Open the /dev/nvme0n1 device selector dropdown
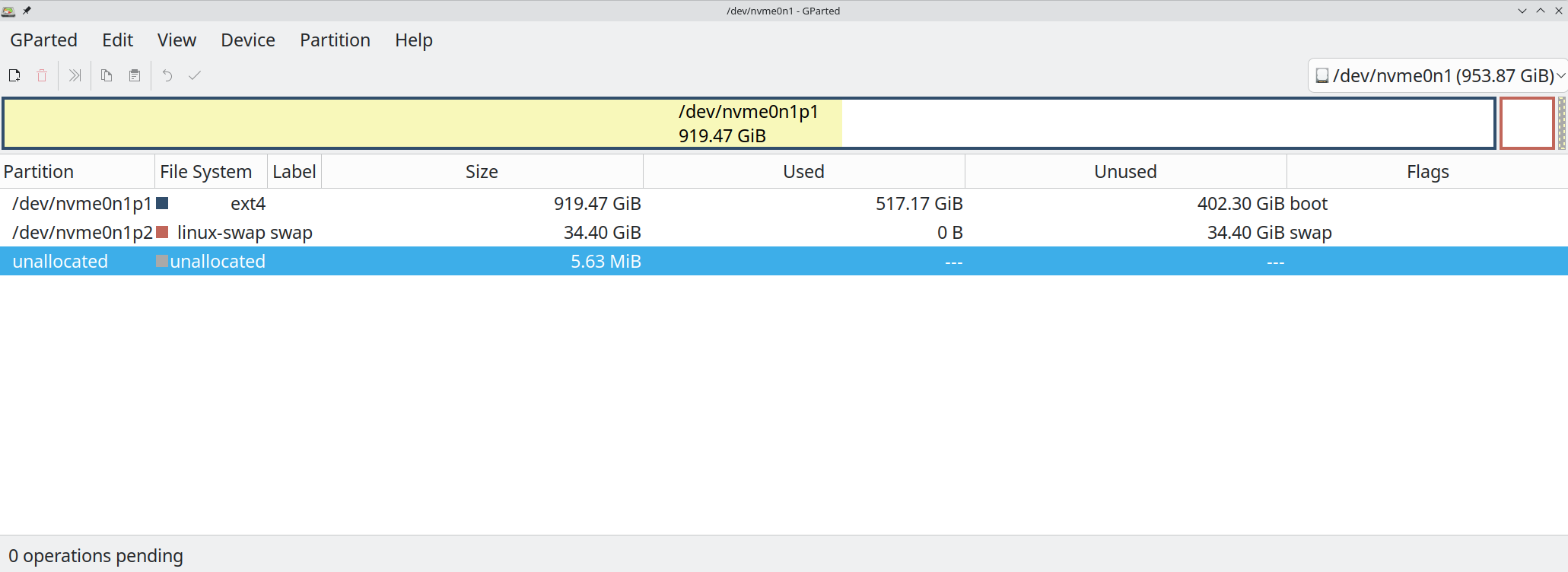The width and height of the screenshot is (1568, 572). [x=1439, y=75]
